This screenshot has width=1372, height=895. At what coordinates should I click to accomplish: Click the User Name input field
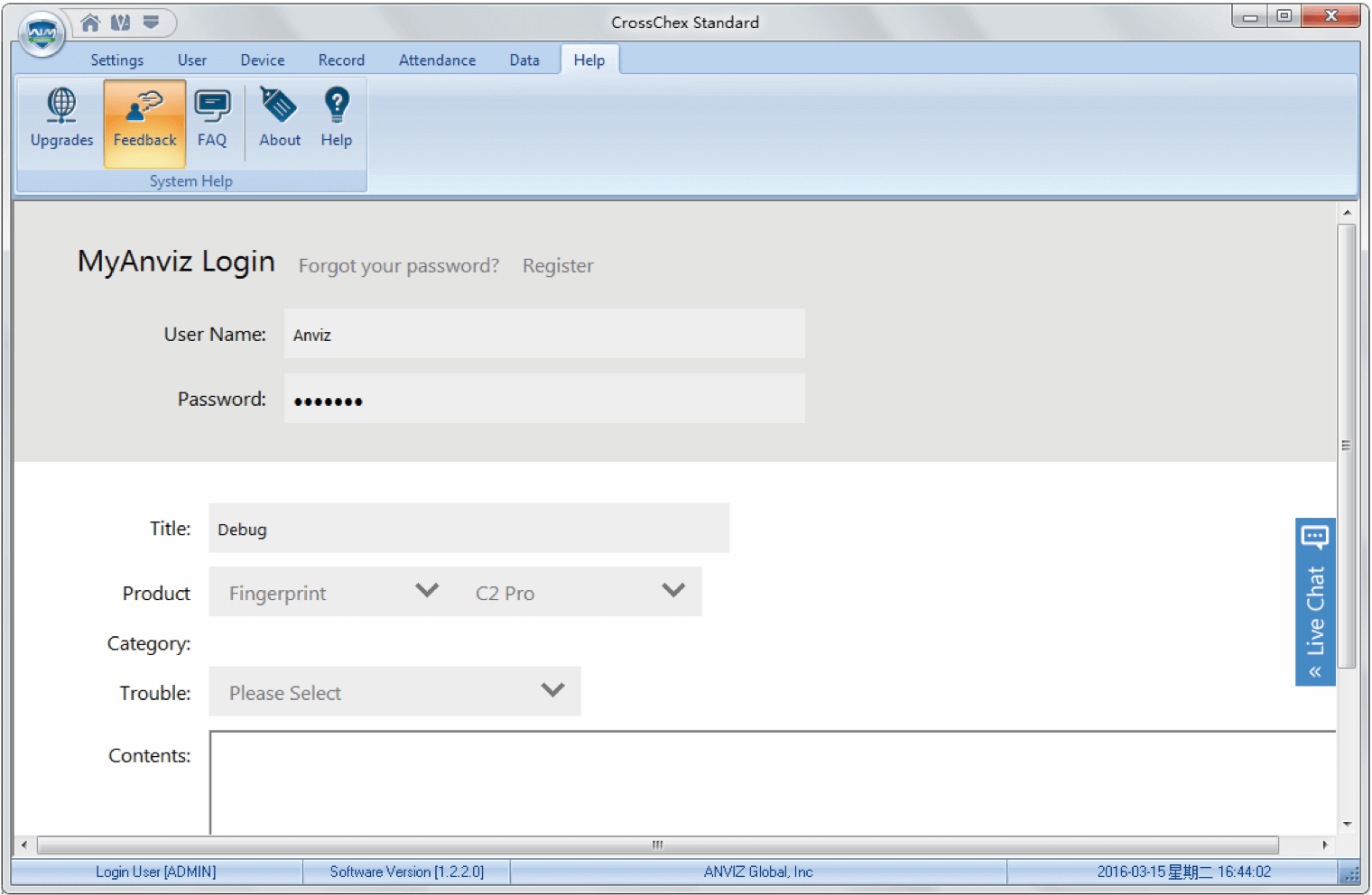544,334
